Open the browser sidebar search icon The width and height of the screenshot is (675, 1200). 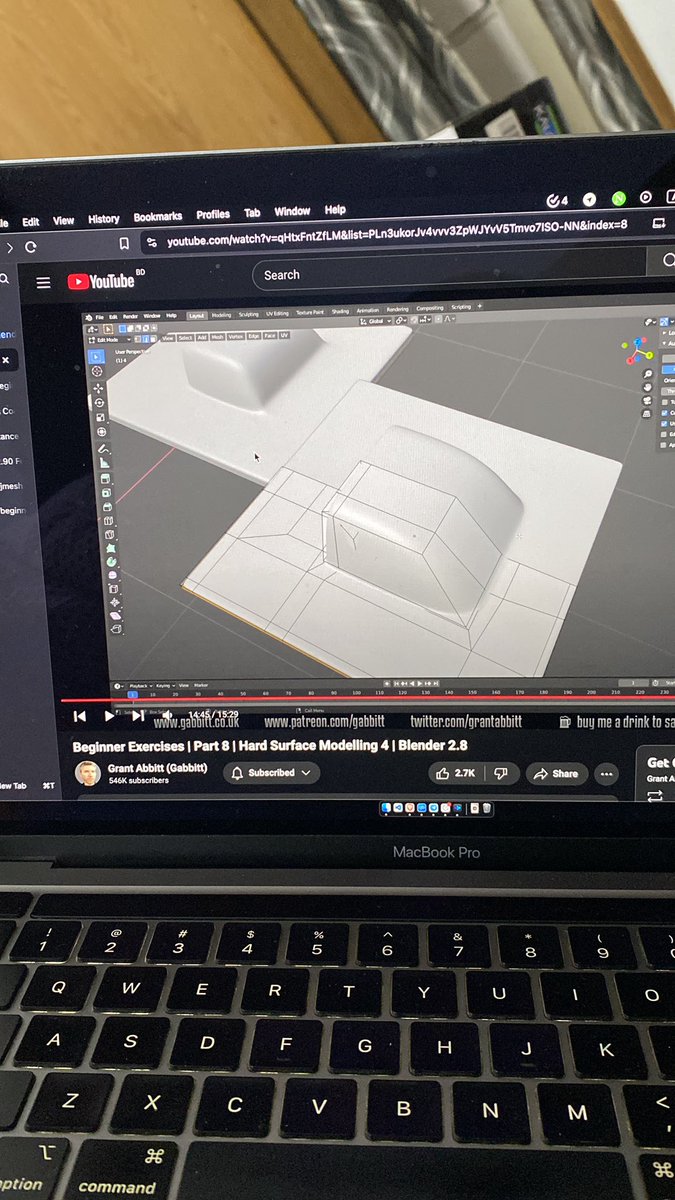coord(4,281)
